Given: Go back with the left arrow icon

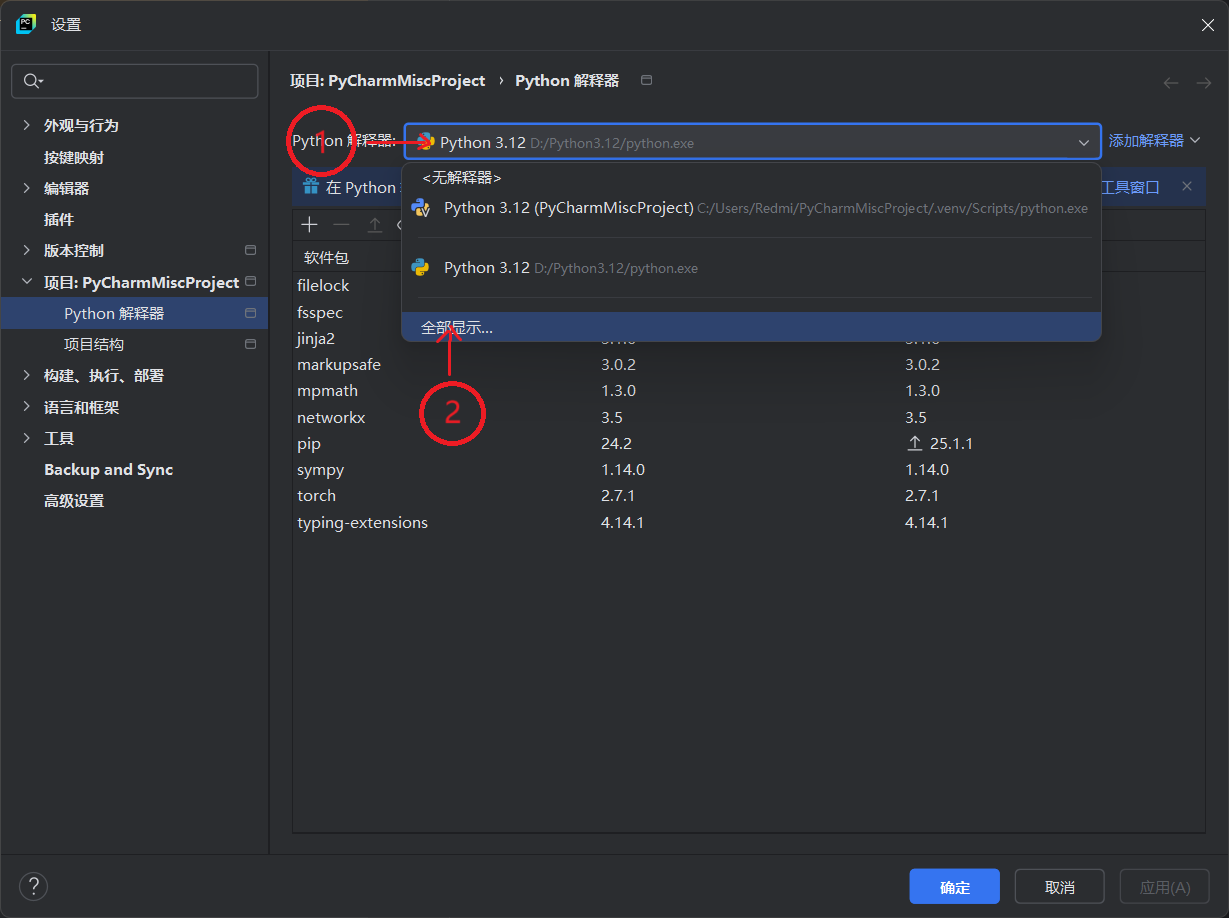Looking at the screenshot, I should pyautogui.click(x=1171, y=83).
